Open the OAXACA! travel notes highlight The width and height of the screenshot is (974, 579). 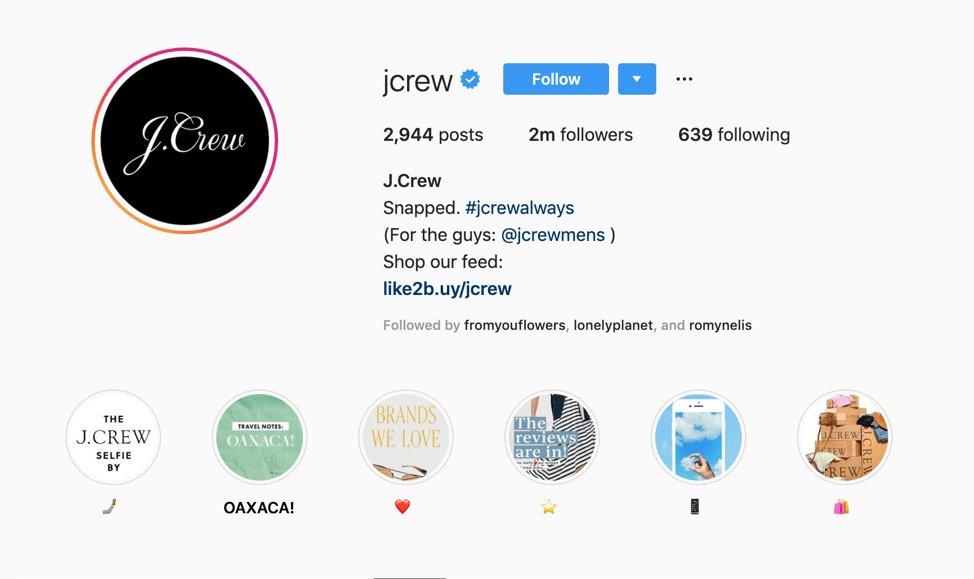coord(260,437)
